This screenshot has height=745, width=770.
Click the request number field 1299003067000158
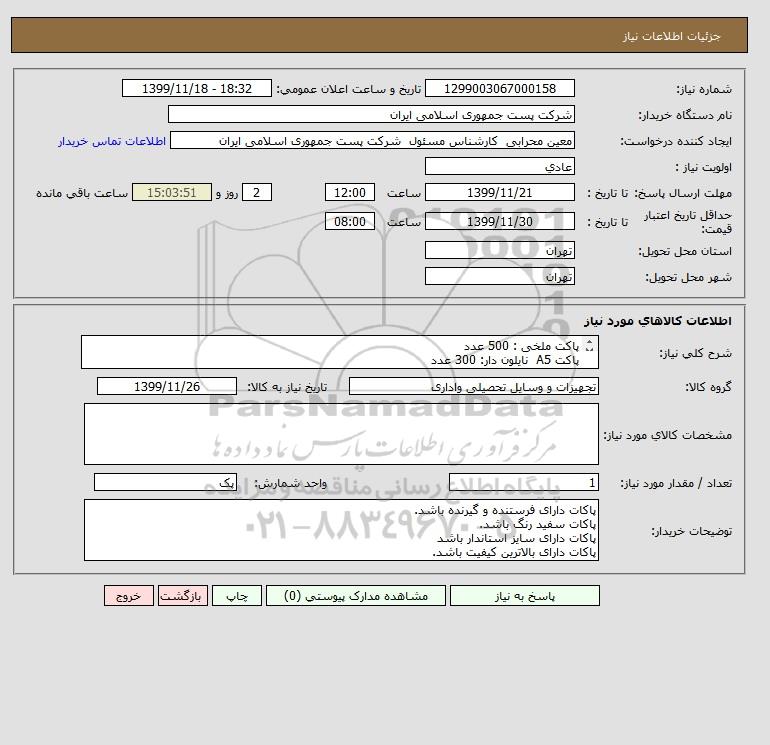coord(499,88)
